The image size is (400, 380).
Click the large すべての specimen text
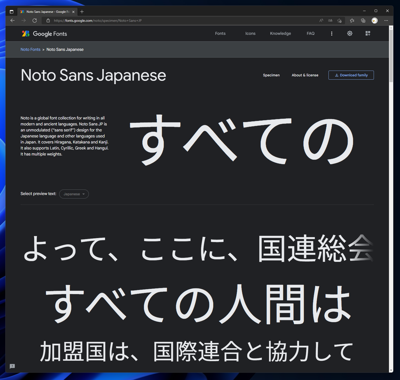[242, 139]
